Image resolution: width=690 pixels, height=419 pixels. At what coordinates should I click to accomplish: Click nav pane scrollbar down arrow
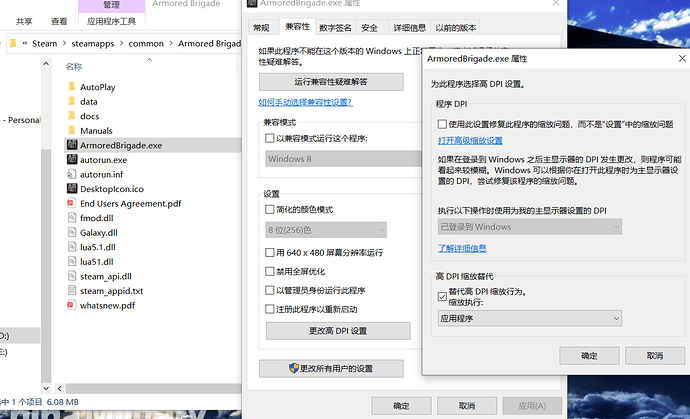pyautogui.click(x=46, y=388)
